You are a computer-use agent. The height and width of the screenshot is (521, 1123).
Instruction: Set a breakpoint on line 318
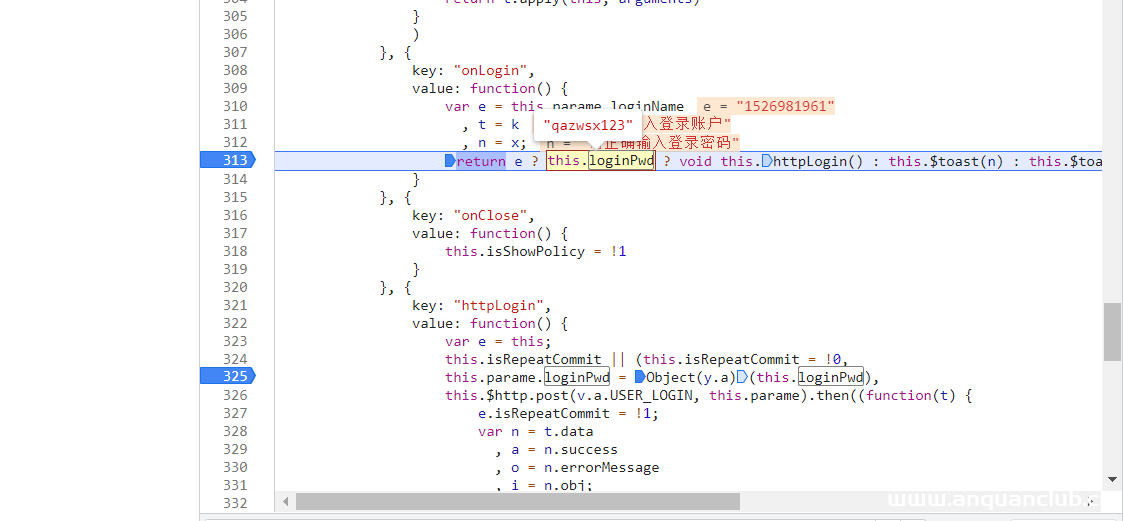coord(235,251)
